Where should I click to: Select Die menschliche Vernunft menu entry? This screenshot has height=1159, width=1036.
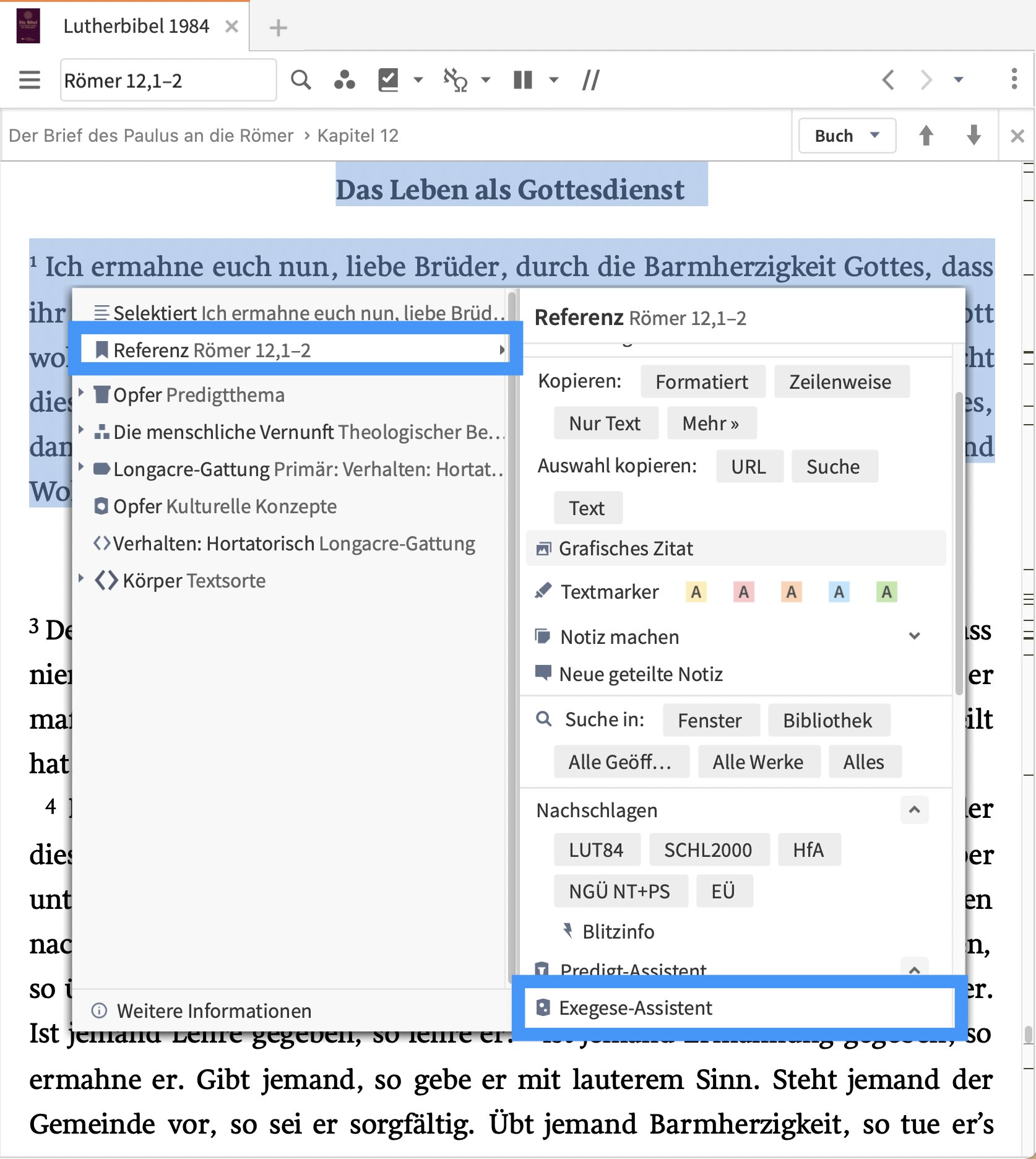(299, 432)
